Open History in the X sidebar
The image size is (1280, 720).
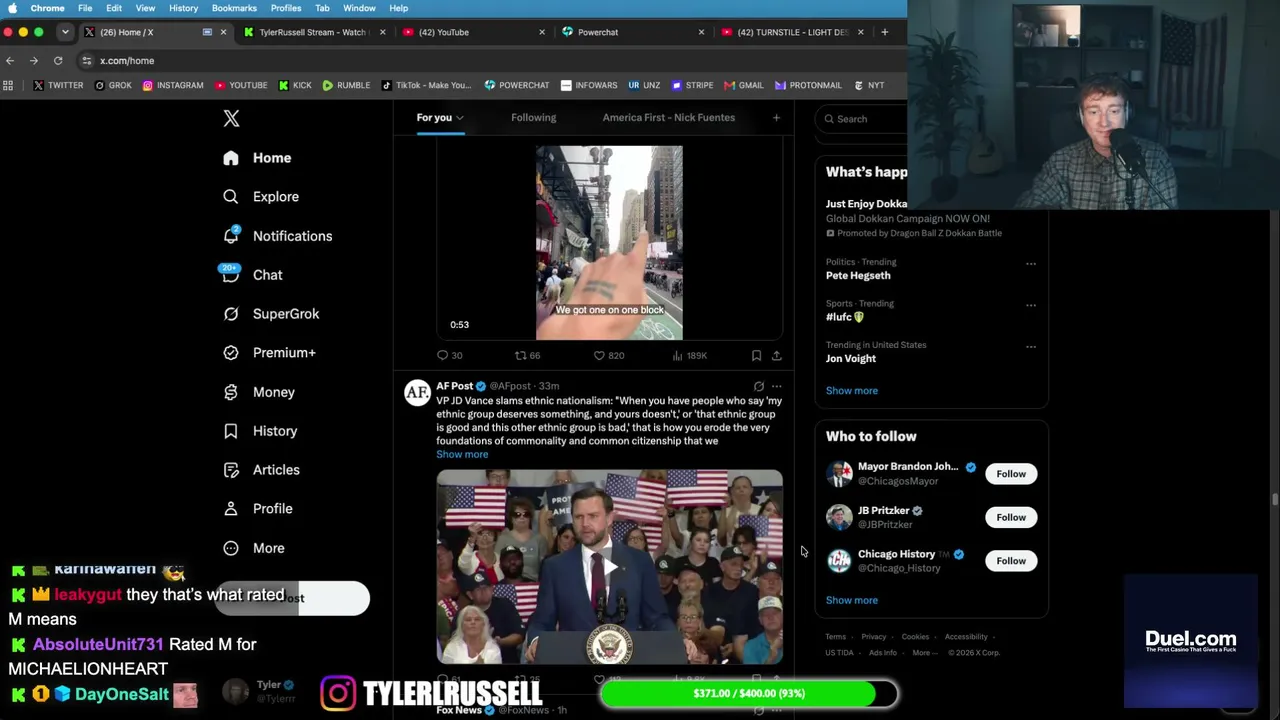click(260, 431)
